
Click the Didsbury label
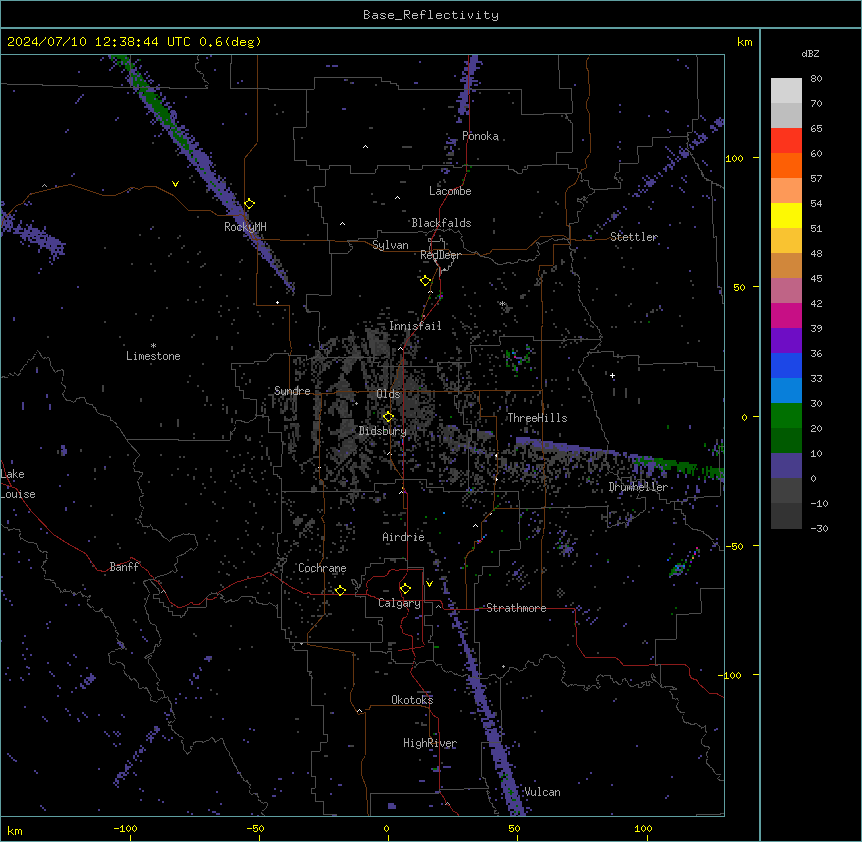coord(383,431)
